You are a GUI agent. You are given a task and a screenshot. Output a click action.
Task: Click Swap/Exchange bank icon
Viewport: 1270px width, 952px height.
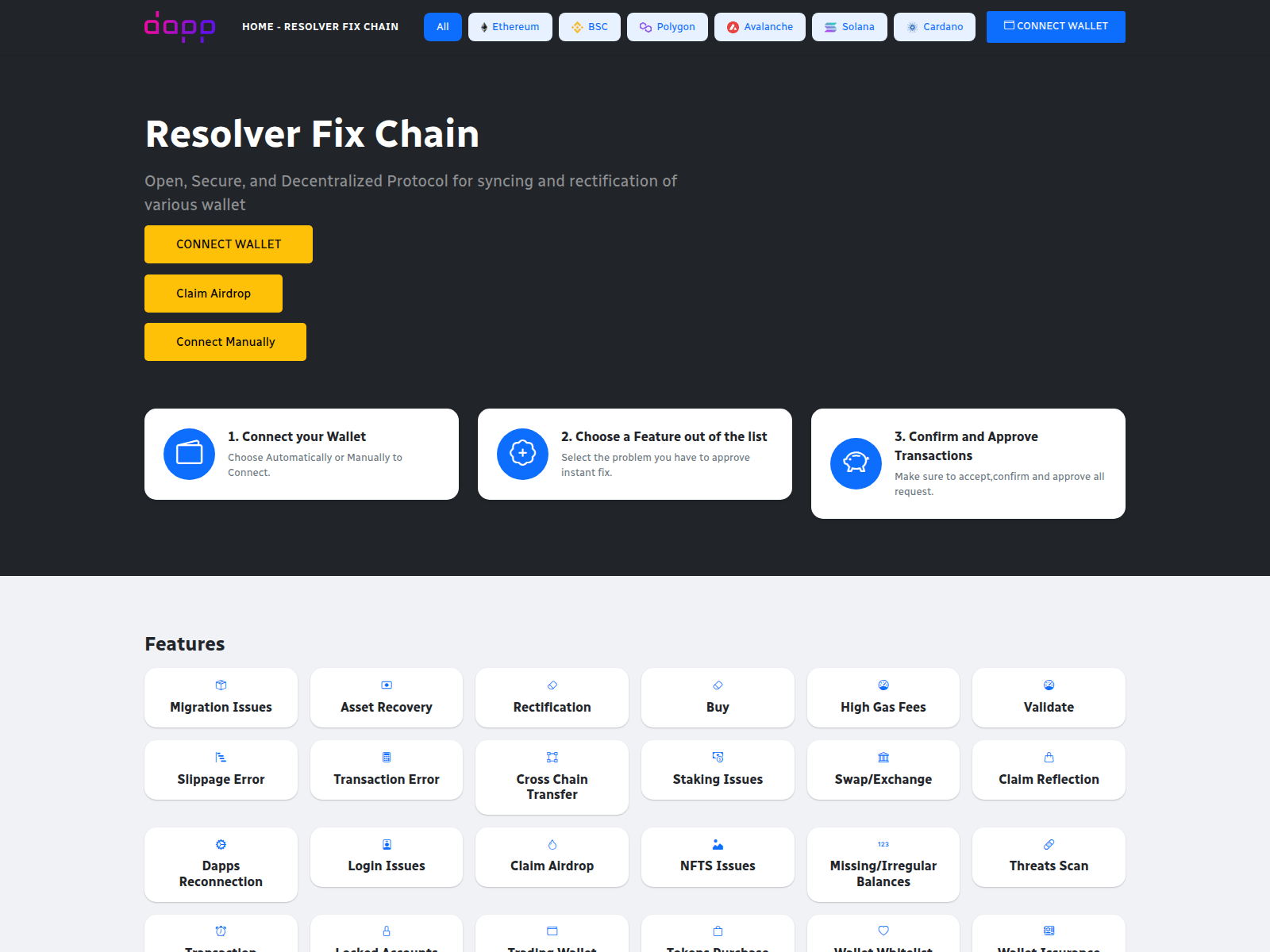tap(883, 758)
